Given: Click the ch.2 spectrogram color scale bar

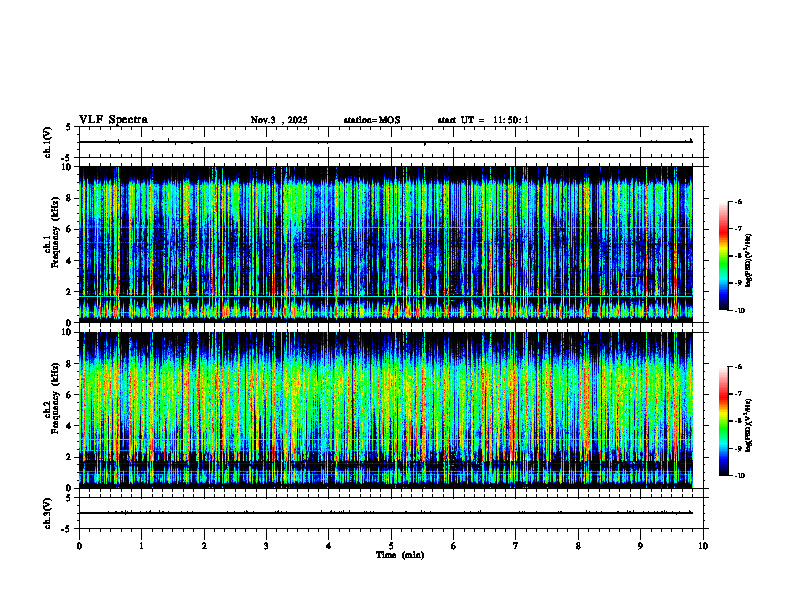Looking at the screenshot, I should [x=724, y=421].
